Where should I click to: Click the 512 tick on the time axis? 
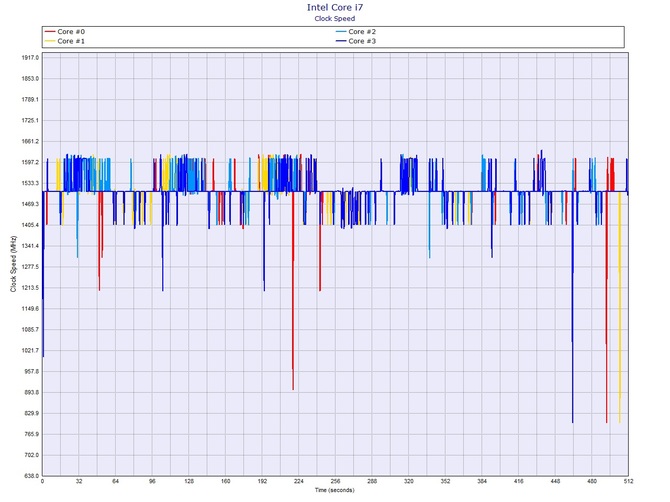[x=627, y=482]
